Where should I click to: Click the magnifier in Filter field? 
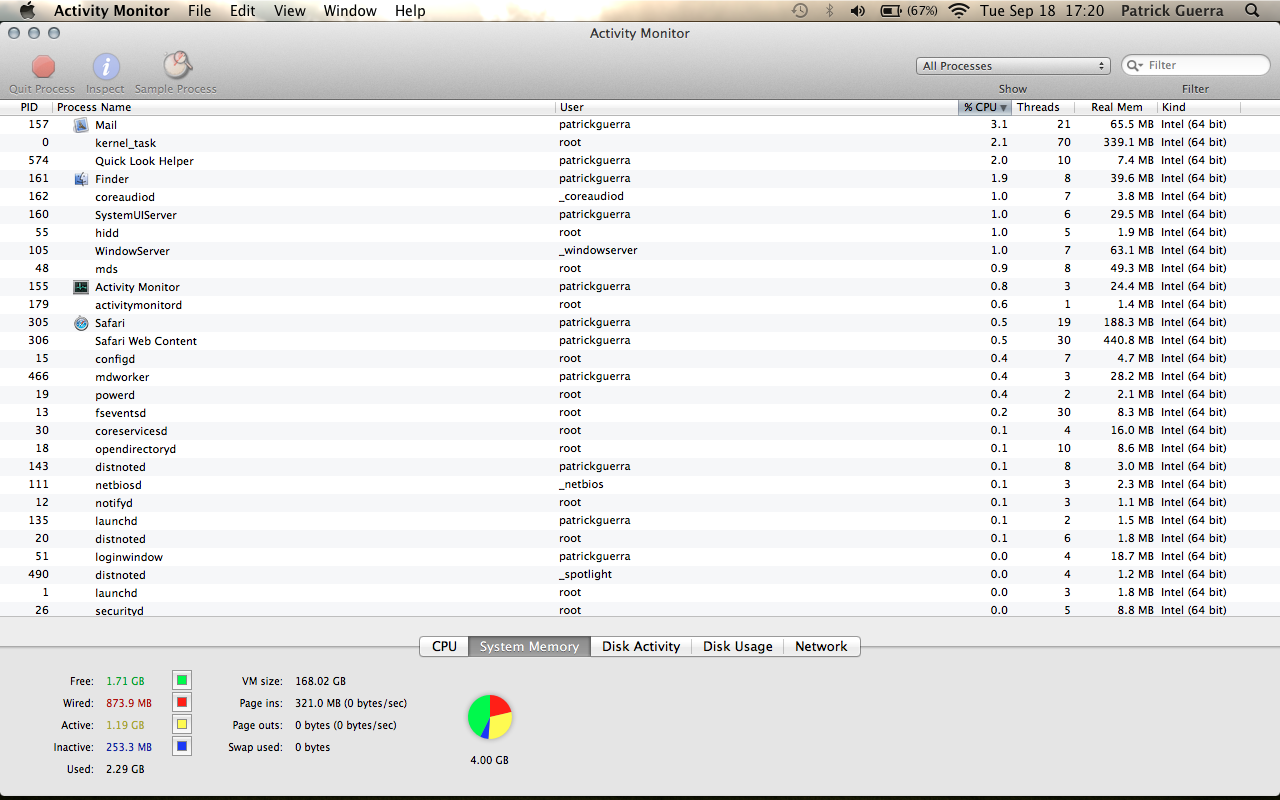[1135, 65]
